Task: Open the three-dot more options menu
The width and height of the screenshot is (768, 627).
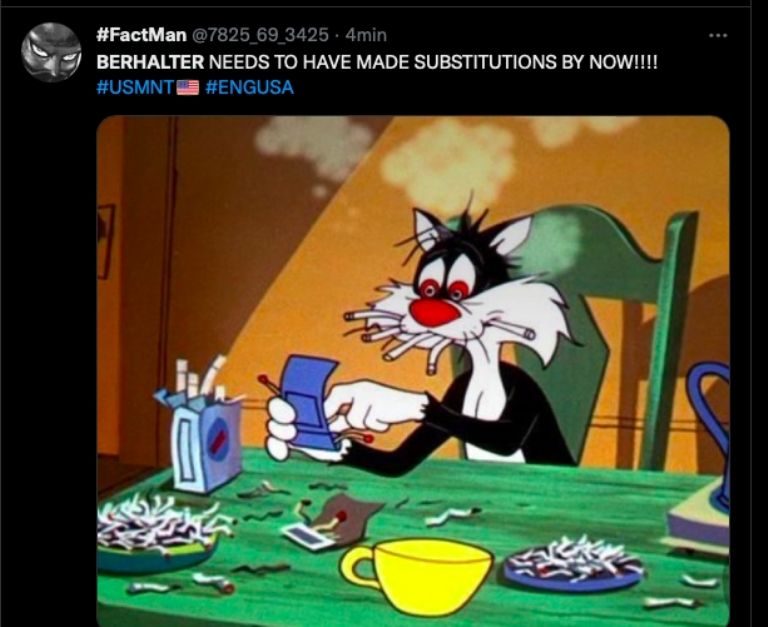Action: (718, 35)
